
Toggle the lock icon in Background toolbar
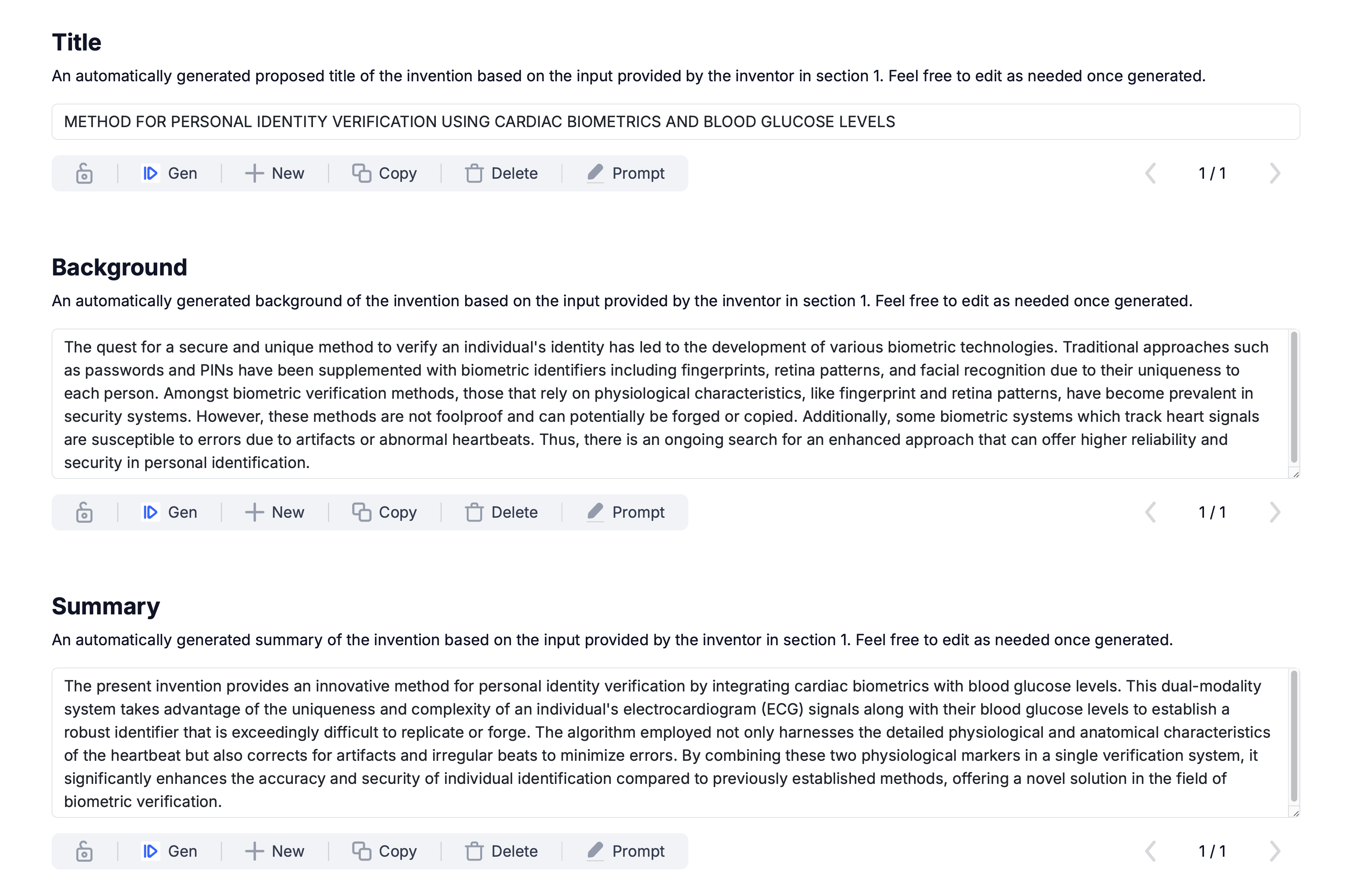[x=84, y=512]
